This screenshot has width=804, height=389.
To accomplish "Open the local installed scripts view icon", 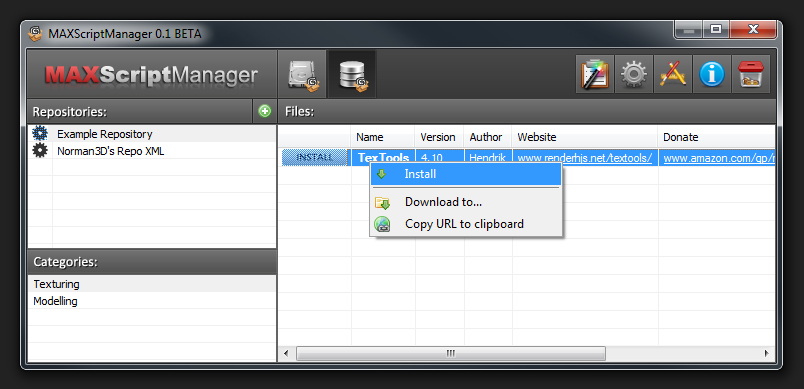I will click(302, 74).
